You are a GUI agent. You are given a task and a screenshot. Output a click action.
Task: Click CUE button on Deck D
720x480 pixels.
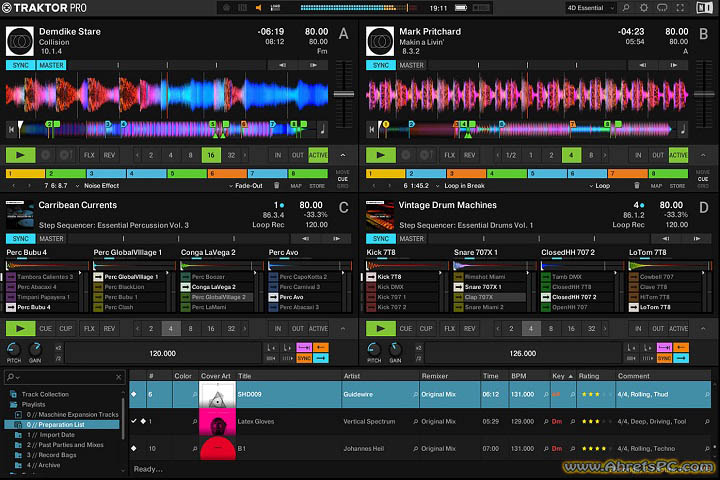405,328
